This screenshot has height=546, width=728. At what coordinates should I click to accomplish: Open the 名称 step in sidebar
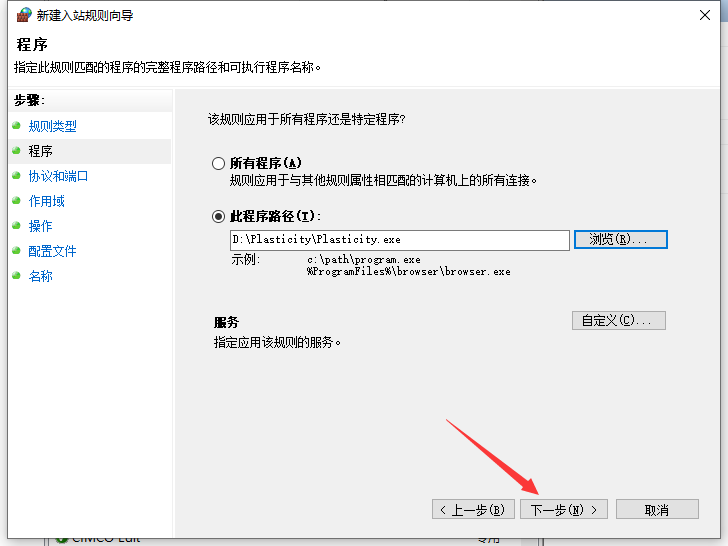click(x=40, y=276)
